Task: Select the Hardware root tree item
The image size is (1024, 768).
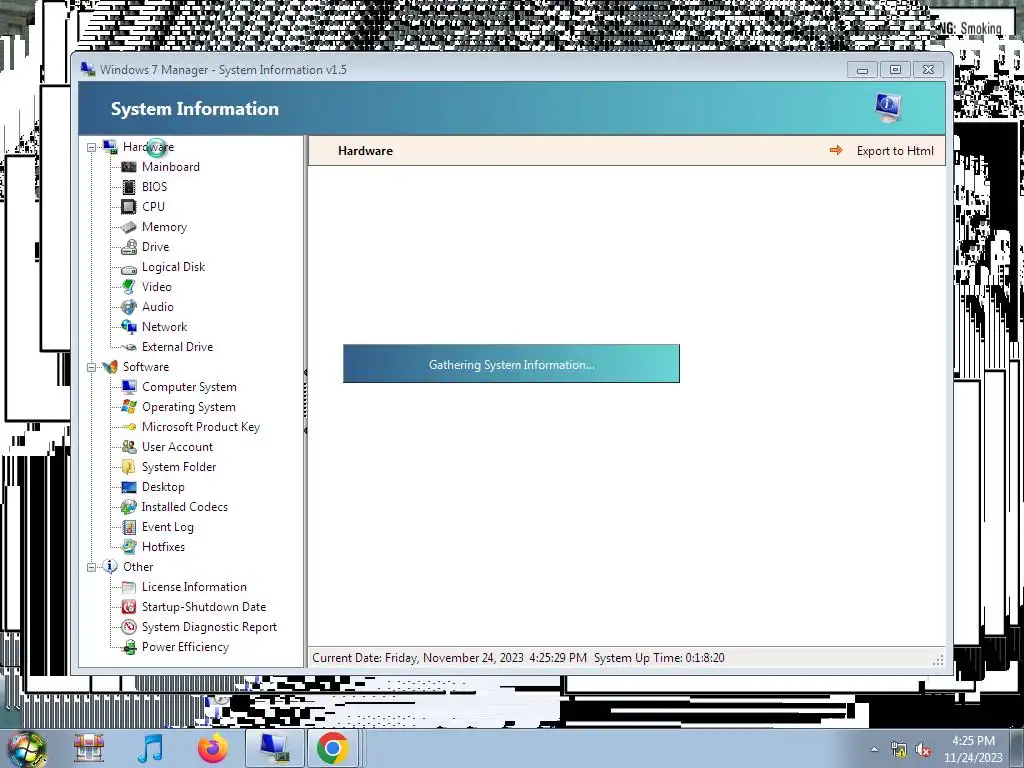Action: click(x=148, y=147)
